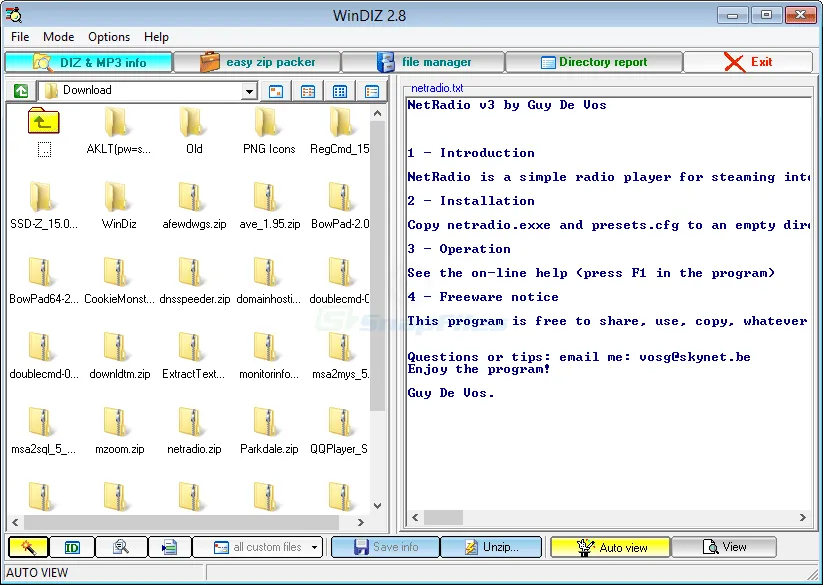Click file list vertical scrollbar up arrow
Viewport: 823px width, 585px height.
point(377,113)
